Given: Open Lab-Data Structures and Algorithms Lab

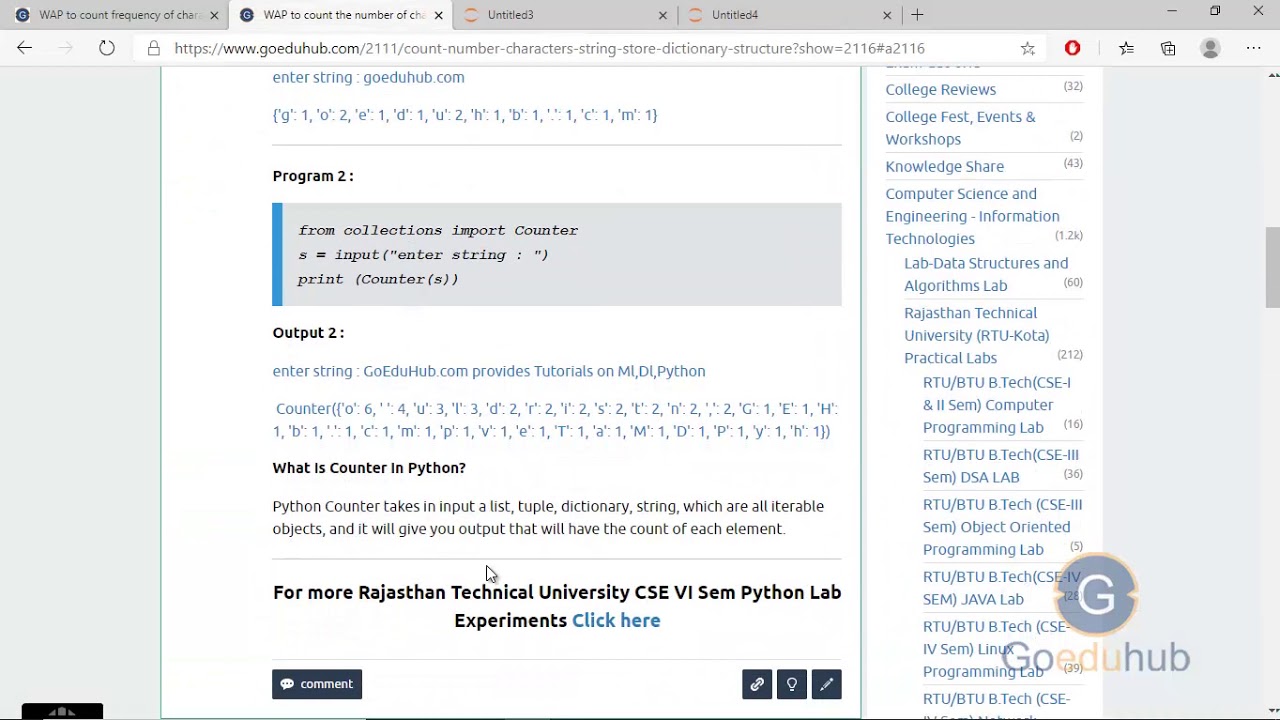Looking at the screenshot, I should click(x=986, y=274).
